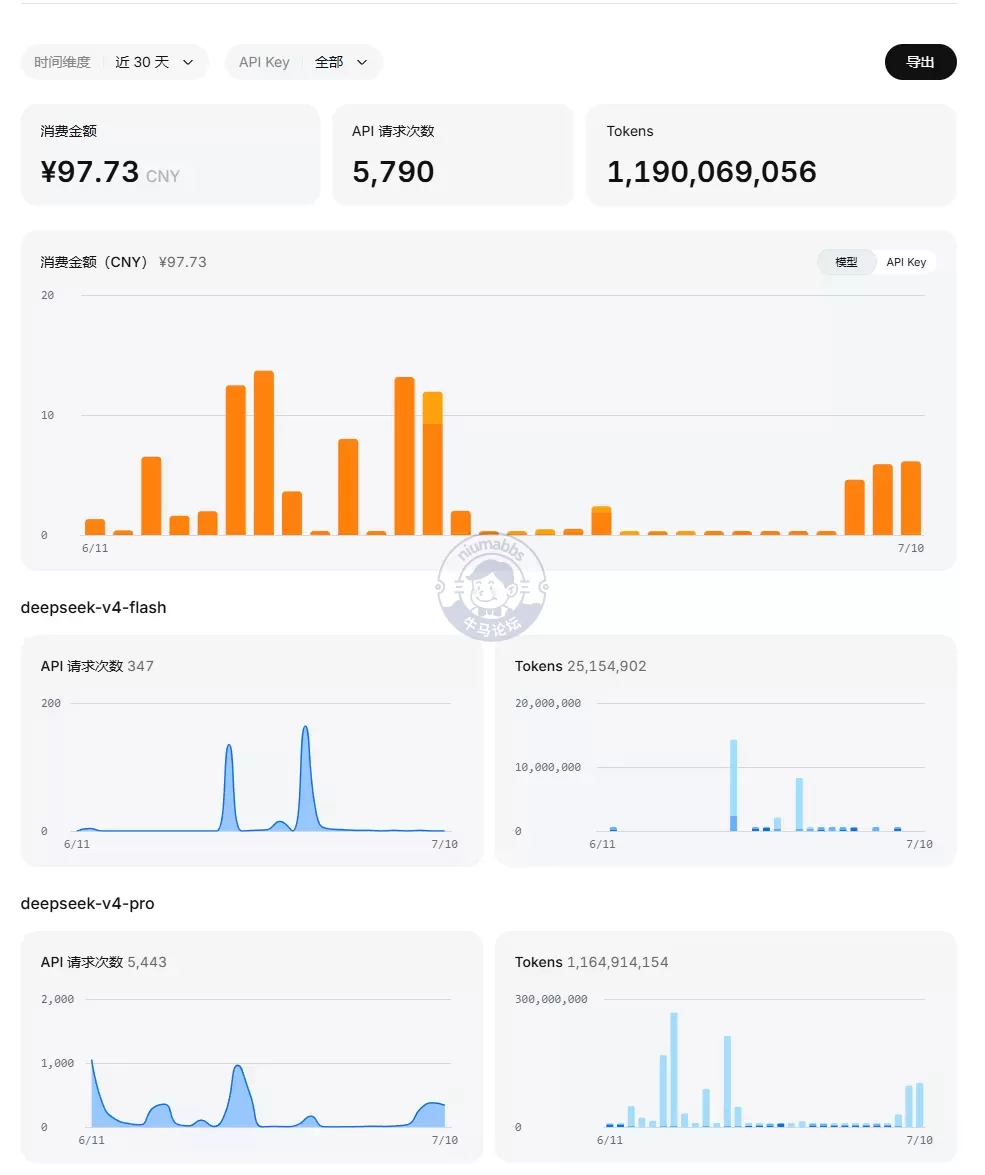Click the deepseek-v4-pro section heading
Image resolution: width=985 pixels, height=1175 pixels.
88,904
